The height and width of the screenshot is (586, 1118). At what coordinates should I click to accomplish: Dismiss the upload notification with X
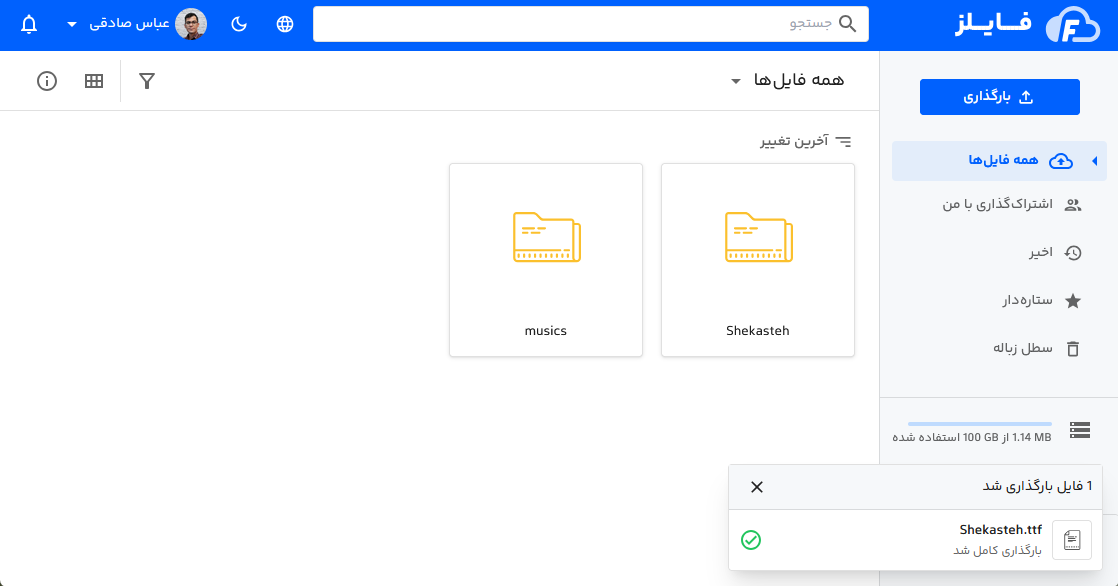757,487
